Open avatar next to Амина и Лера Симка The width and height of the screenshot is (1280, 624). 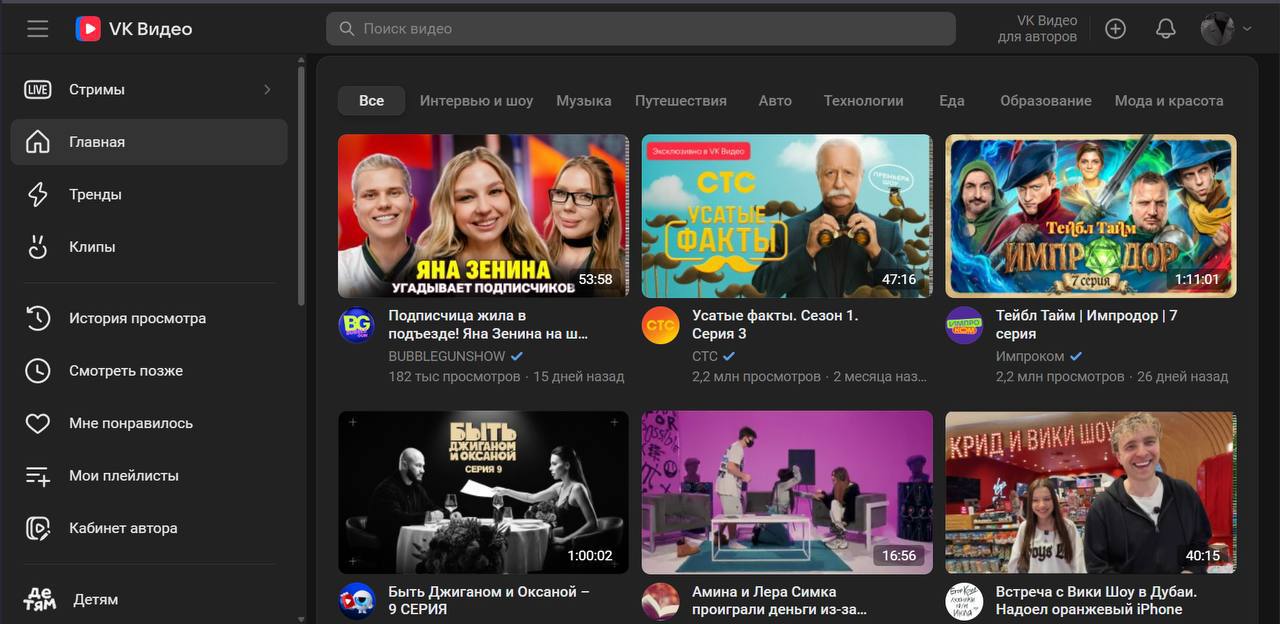coord(660,601)
